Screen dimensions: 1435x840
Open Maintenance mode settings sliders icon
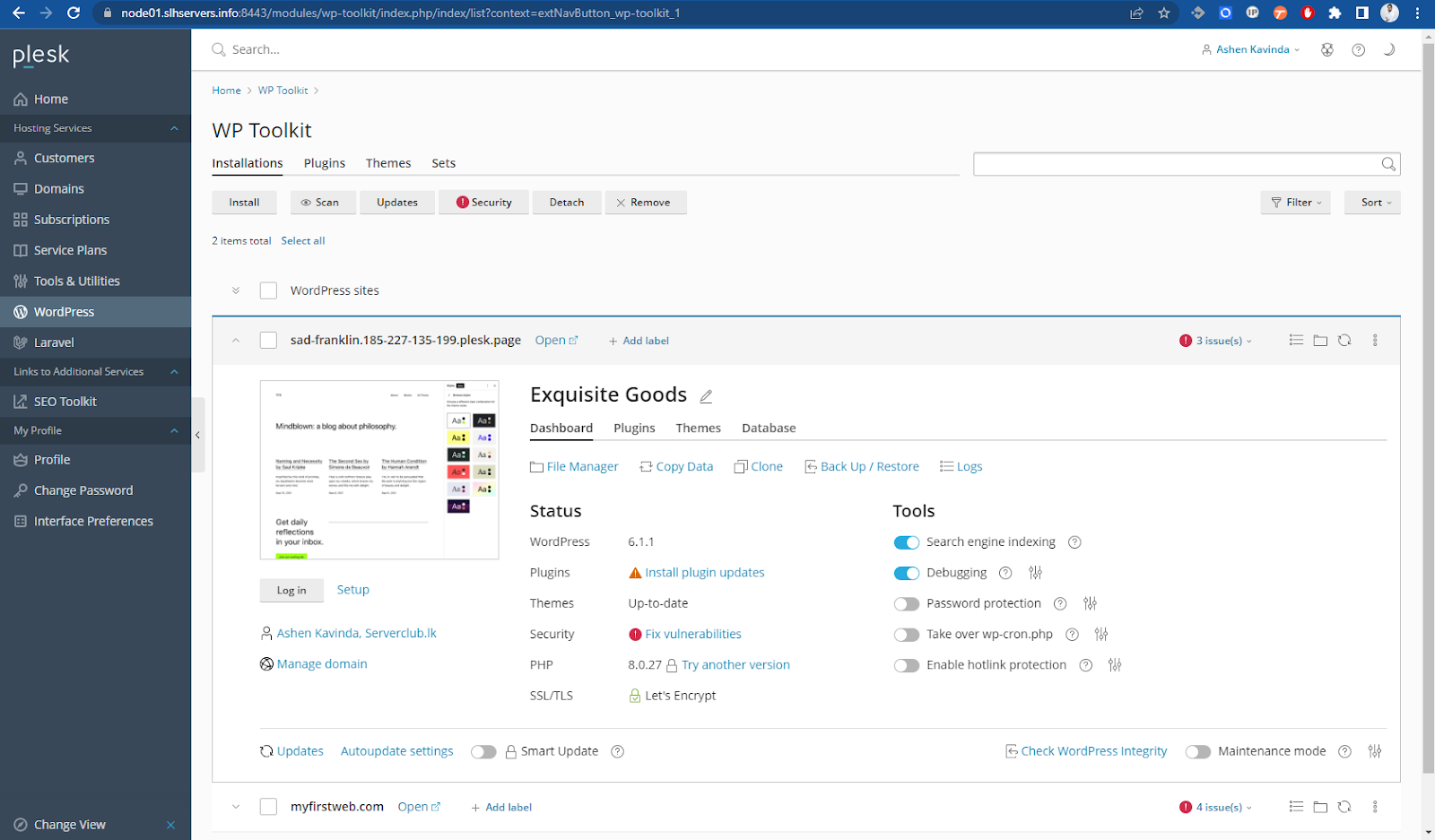click(x=1374, y=751)
